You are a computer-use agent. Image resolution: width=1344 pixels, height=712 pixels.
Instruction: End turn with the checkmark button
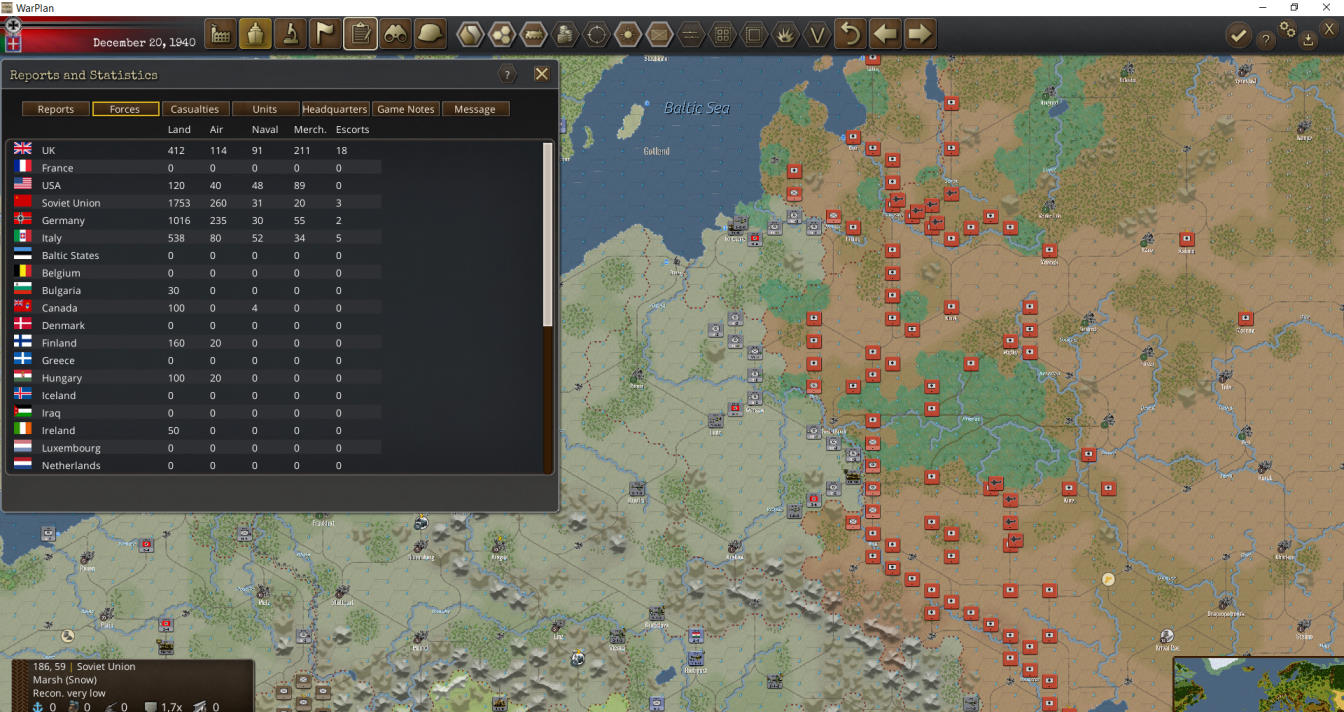[1238, 36]
